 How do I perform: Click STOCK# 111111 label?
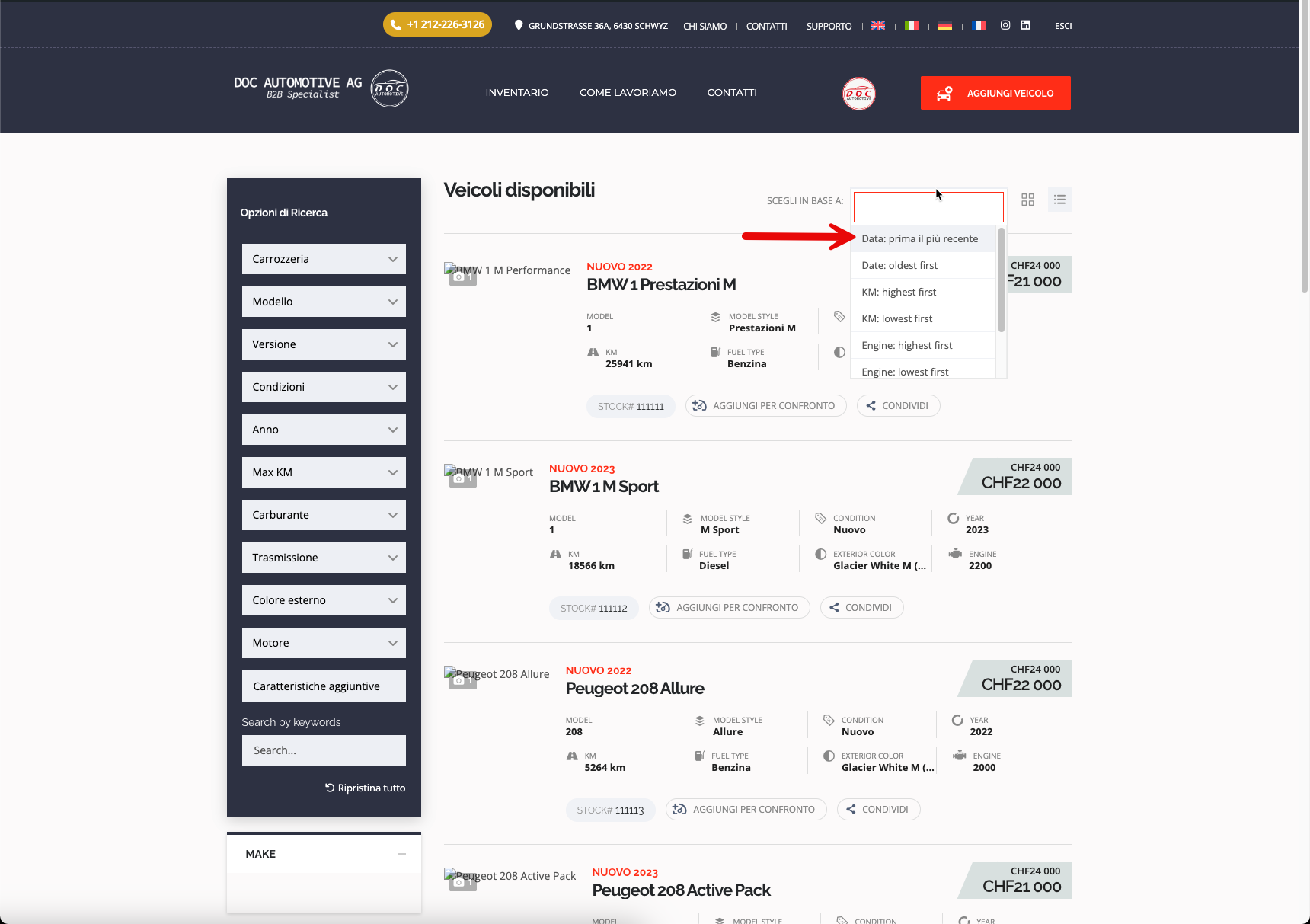[631, 406]
